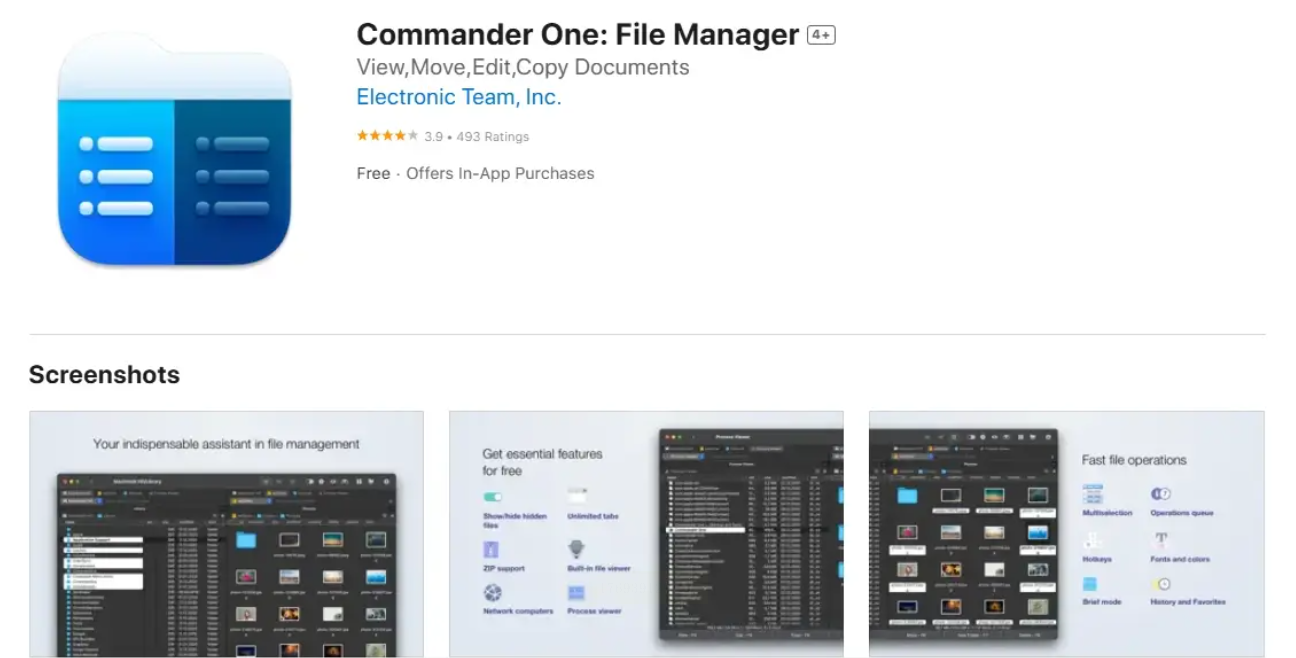Click the Brief mode icon
Viewport: 1296px width, 658px height.
[x=1090, y=584]
